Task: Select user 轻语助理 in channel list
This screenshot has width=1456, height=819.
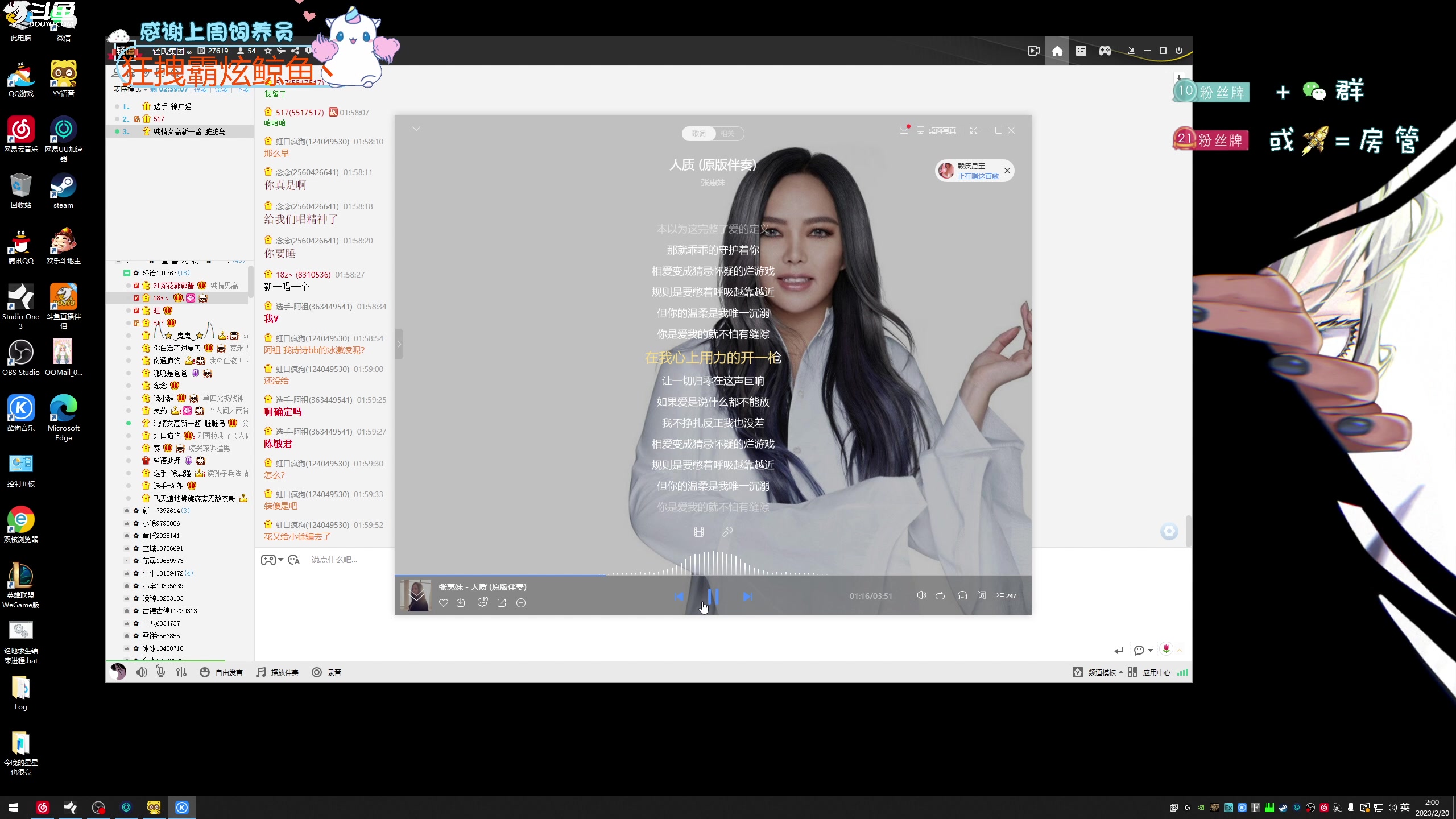Action: click(x=167, y=461)
